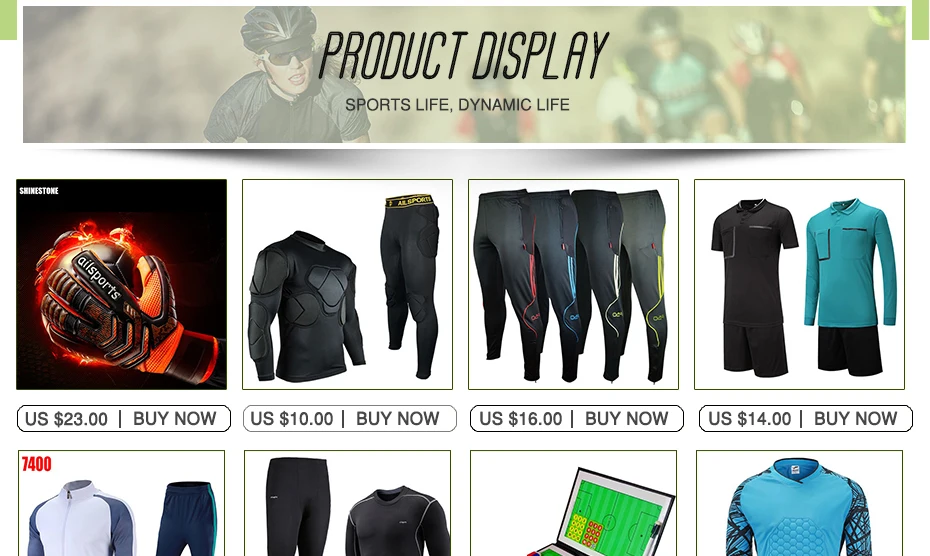
Task: Buy the training pants for US $16.00
Action: coord(577,418)
